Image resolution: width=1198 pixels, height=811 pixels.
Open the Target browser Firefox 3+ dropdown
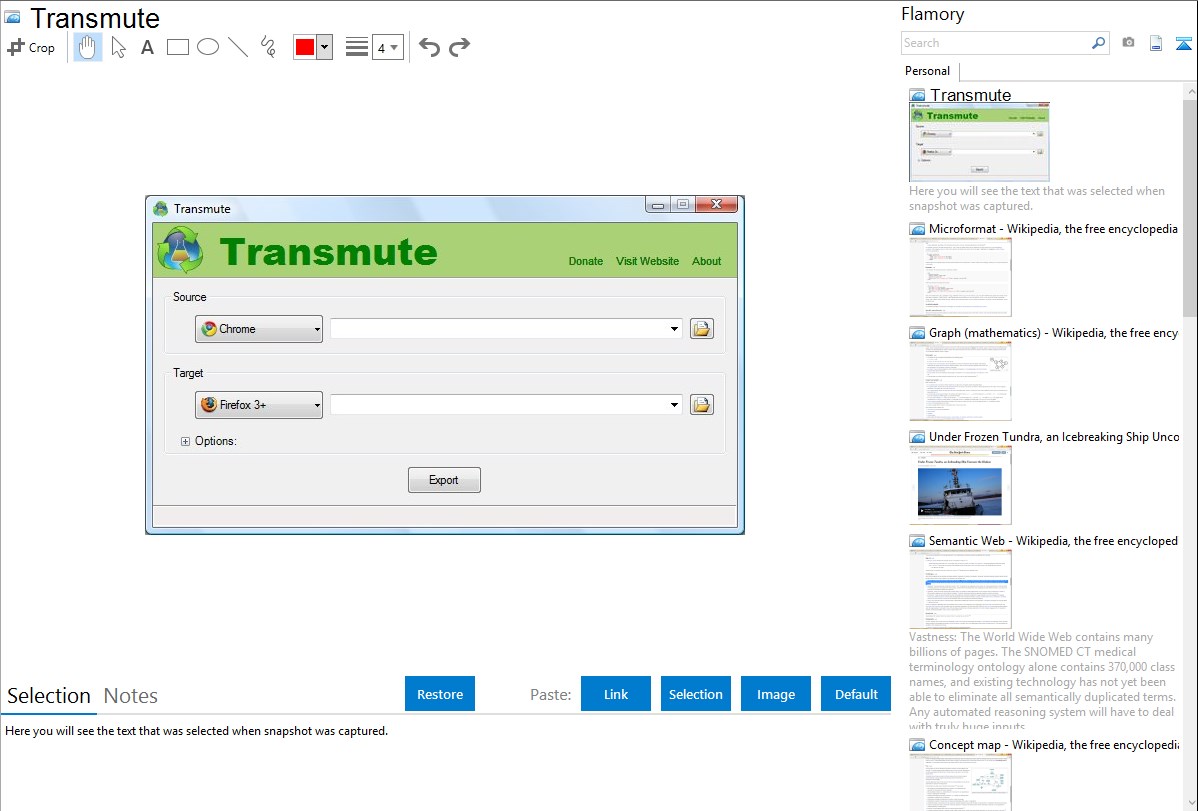[259, 405]
